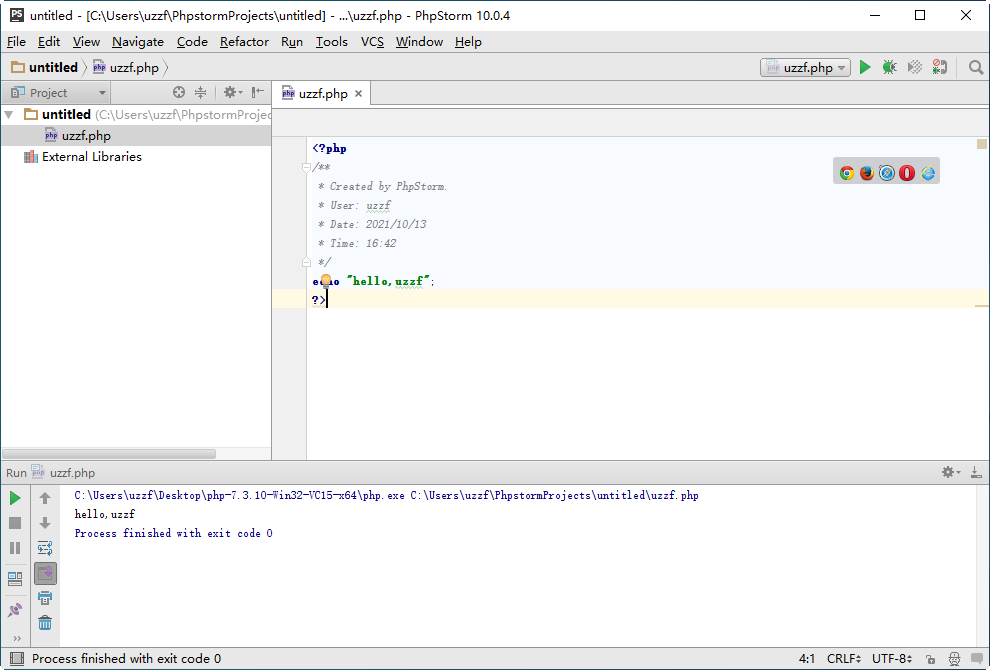The height and width of the screenshot is (670, 990).
Task: Click the up arrow in Run console
Action: pyautogui.click(x=45, y=498)
